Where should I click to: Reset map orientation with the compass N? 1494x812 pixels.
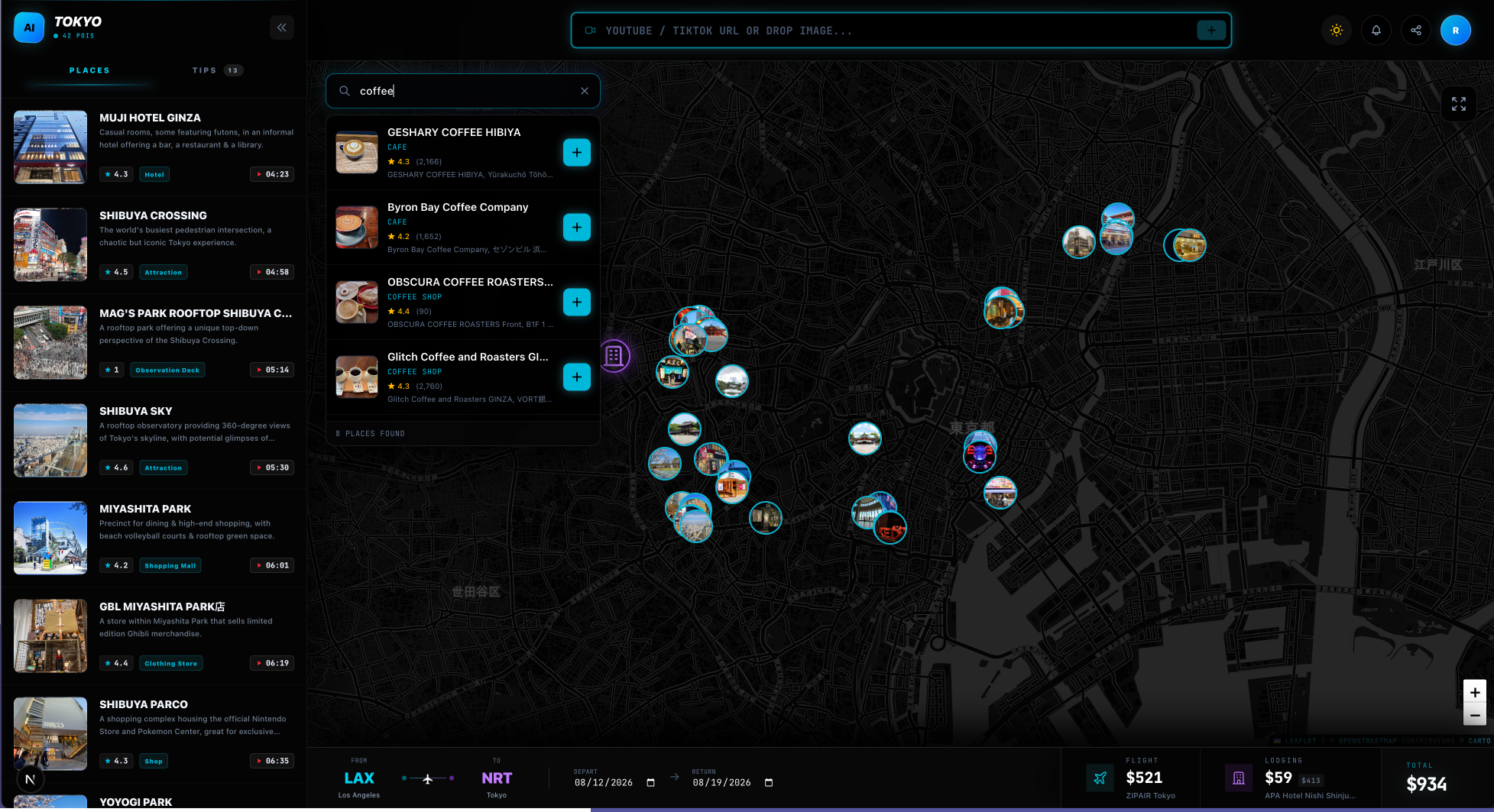29,779
